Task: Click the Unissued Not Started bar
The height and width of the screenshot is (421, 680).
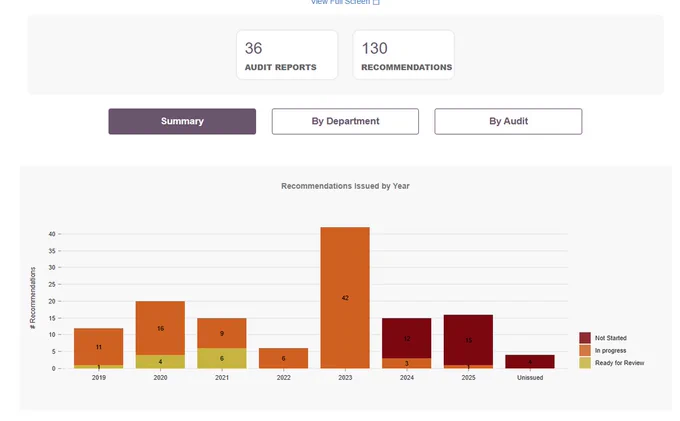Action: pos(530,362)
